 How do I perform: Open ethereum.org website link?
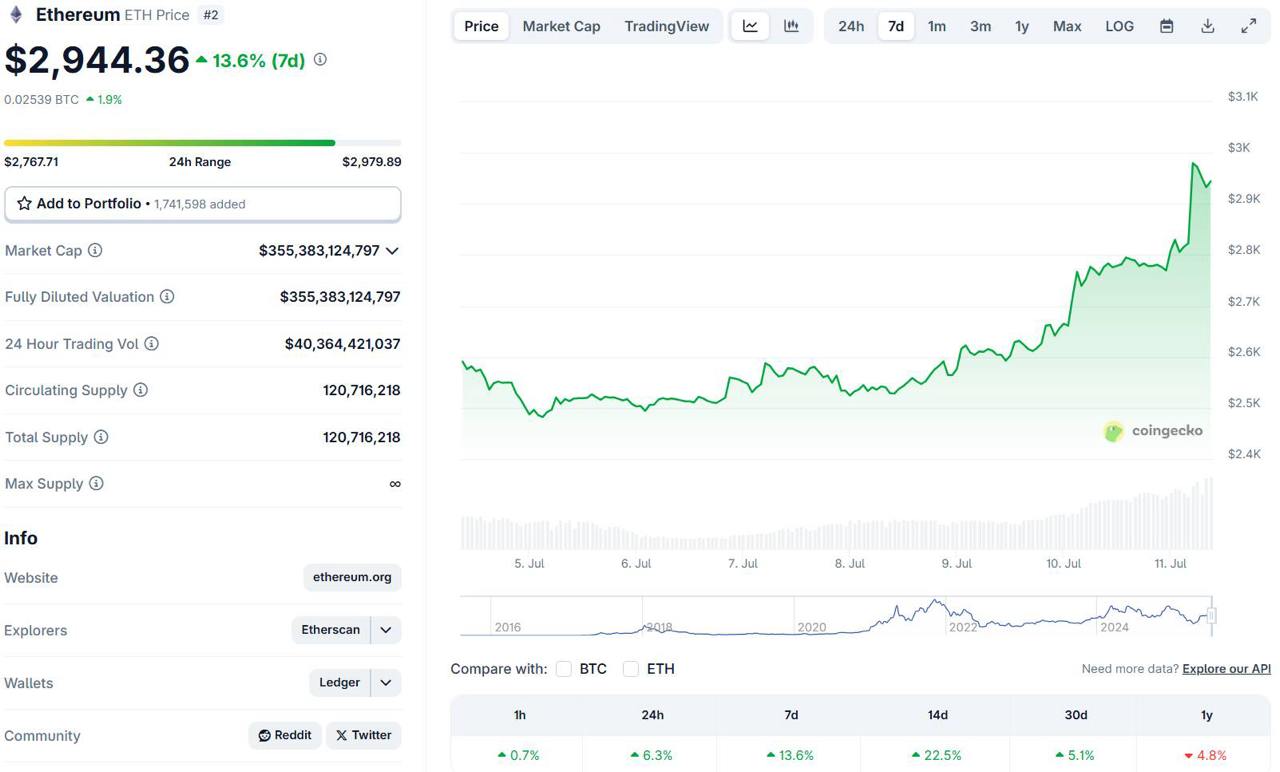pos(352,577)
